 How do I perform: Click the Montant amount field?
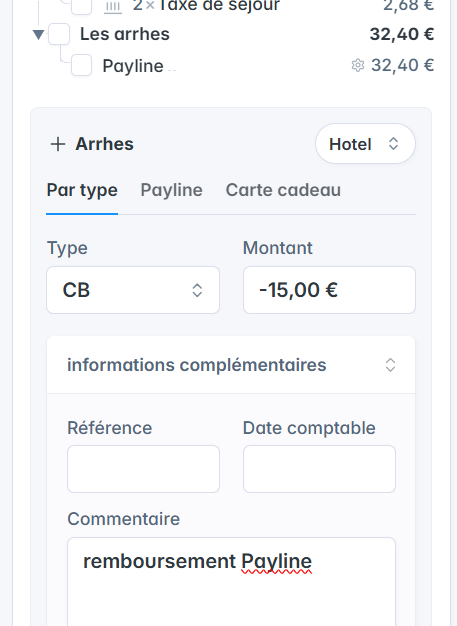pyautogui.click(x=329, y=290)
